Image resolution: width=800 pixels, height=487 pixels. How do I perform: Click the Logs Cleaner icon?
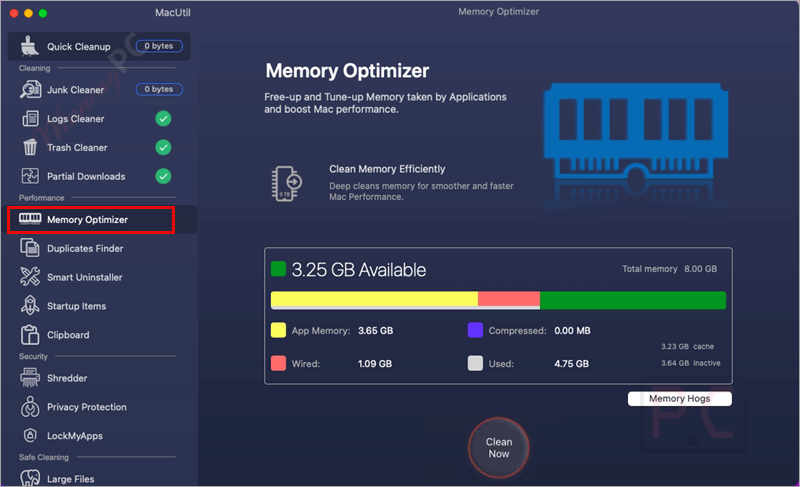pos(30,119)
